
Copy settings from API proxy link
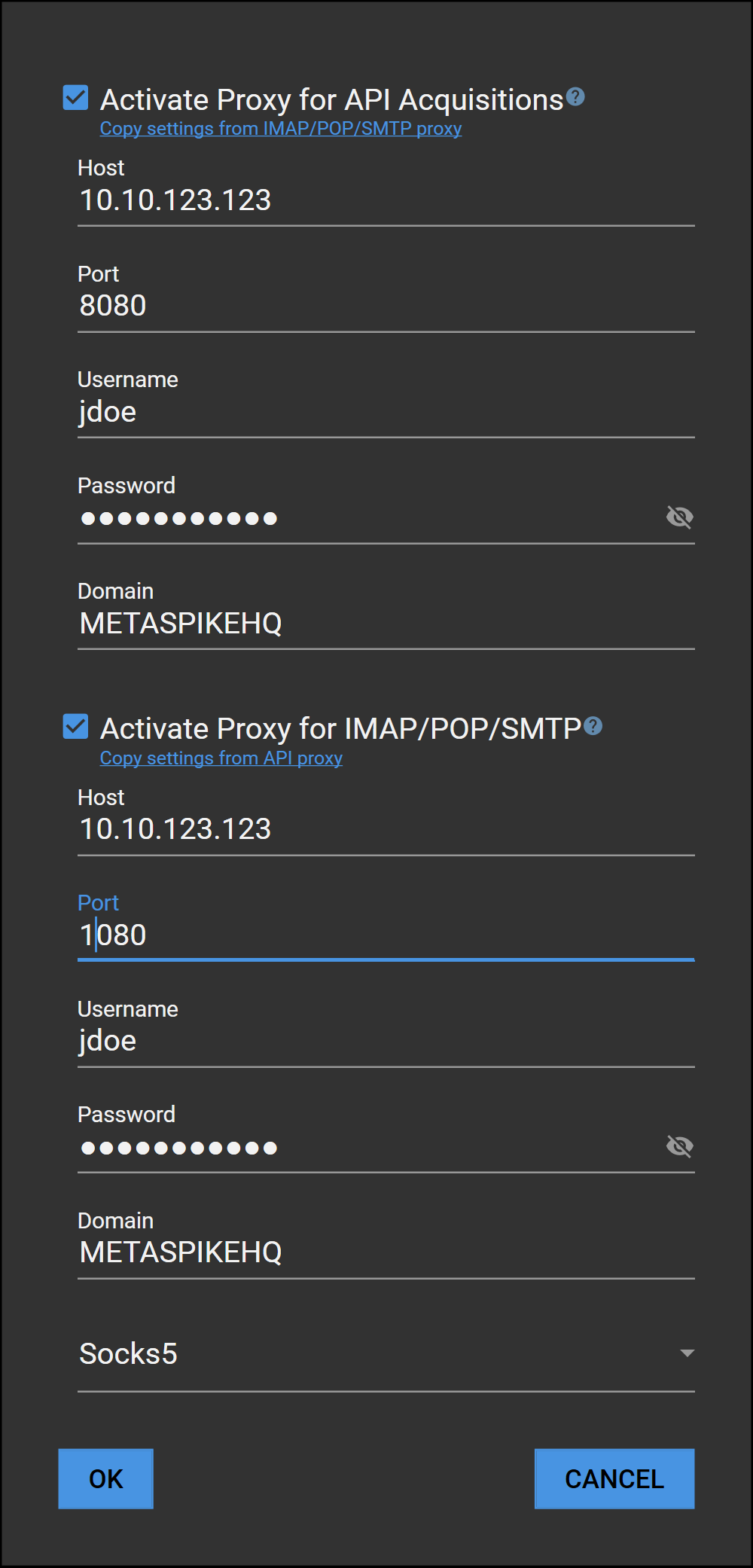pyautogui.click(x=221, y=758)
